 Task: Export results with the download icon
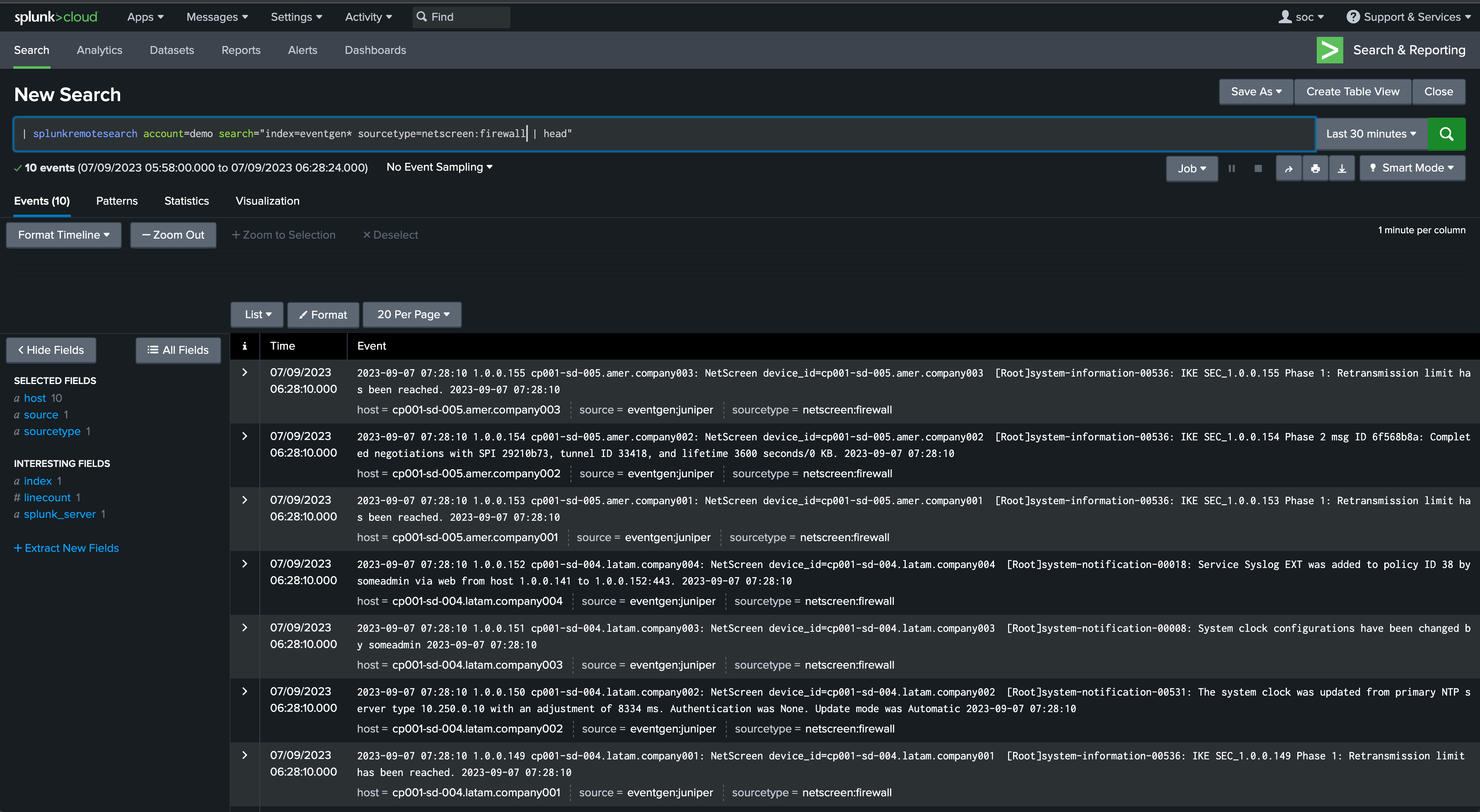click(x=1342, y=168)
